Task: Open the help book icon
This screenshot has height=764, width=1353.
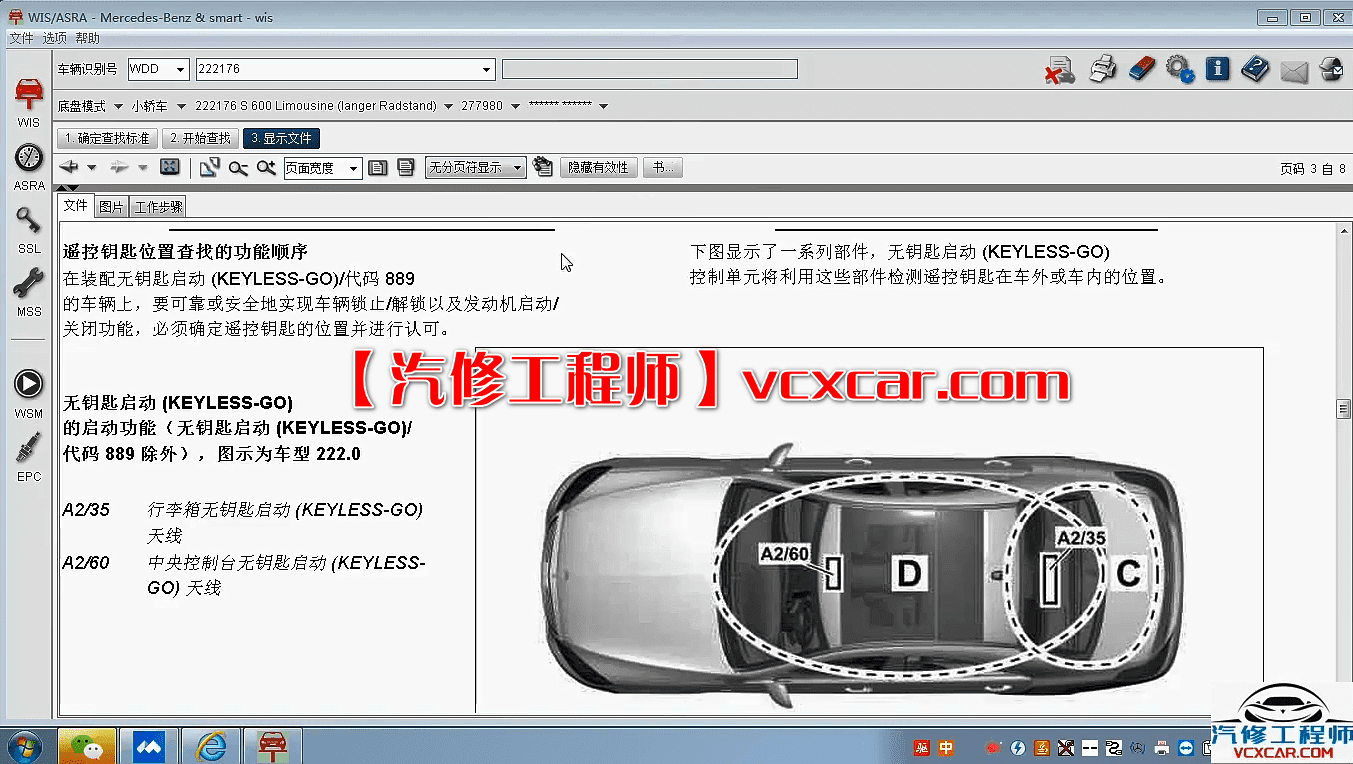Action: (x=1254, y=69)
